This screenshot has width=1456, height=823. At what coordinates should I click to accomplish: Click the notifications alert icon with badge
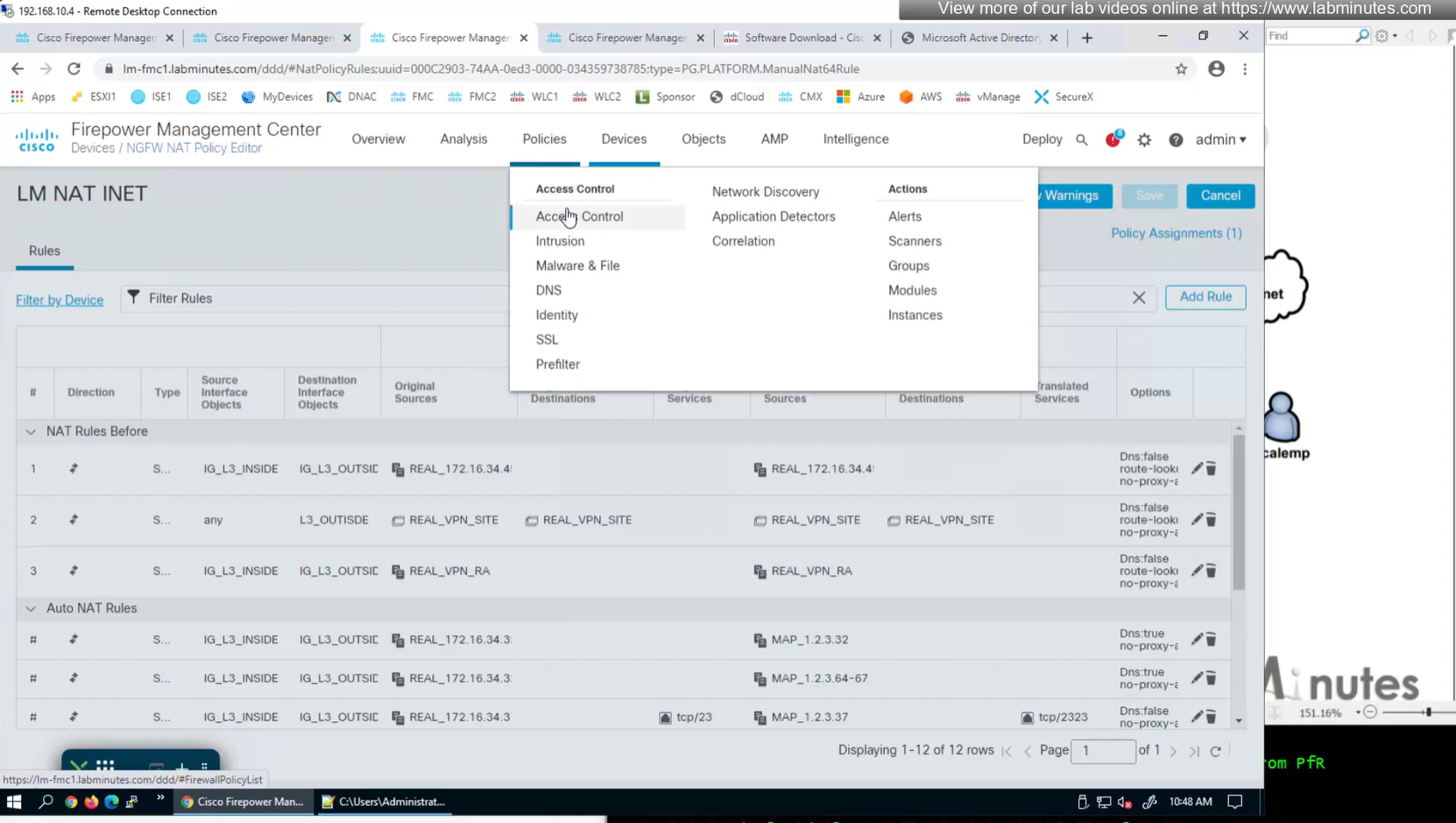point(1113,139)
